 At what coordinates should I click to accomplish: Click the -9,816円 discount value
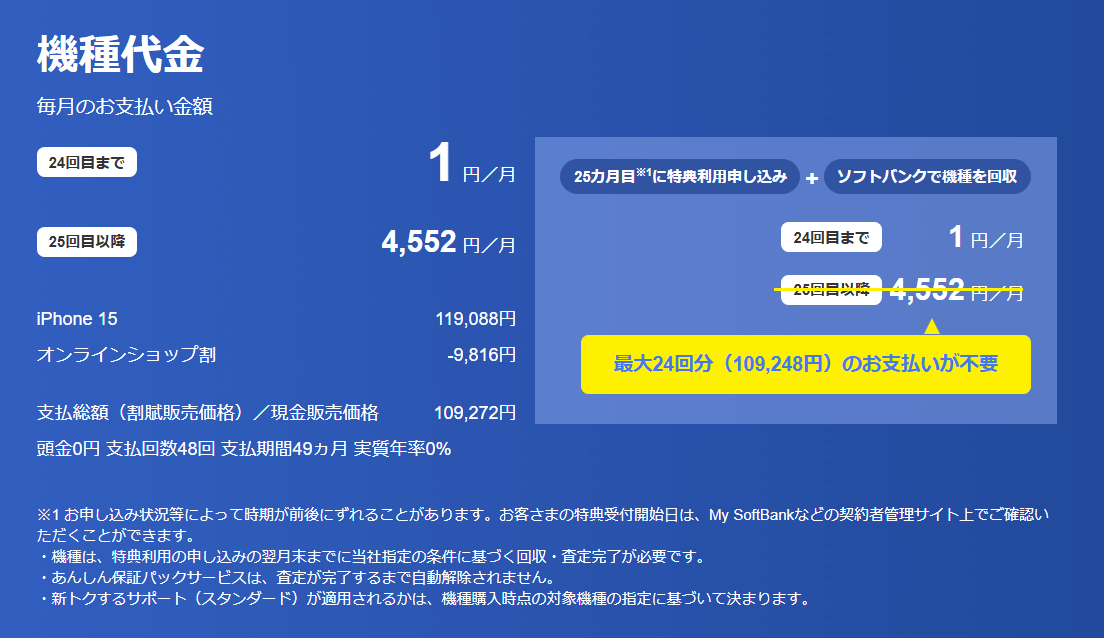[482, 354]
